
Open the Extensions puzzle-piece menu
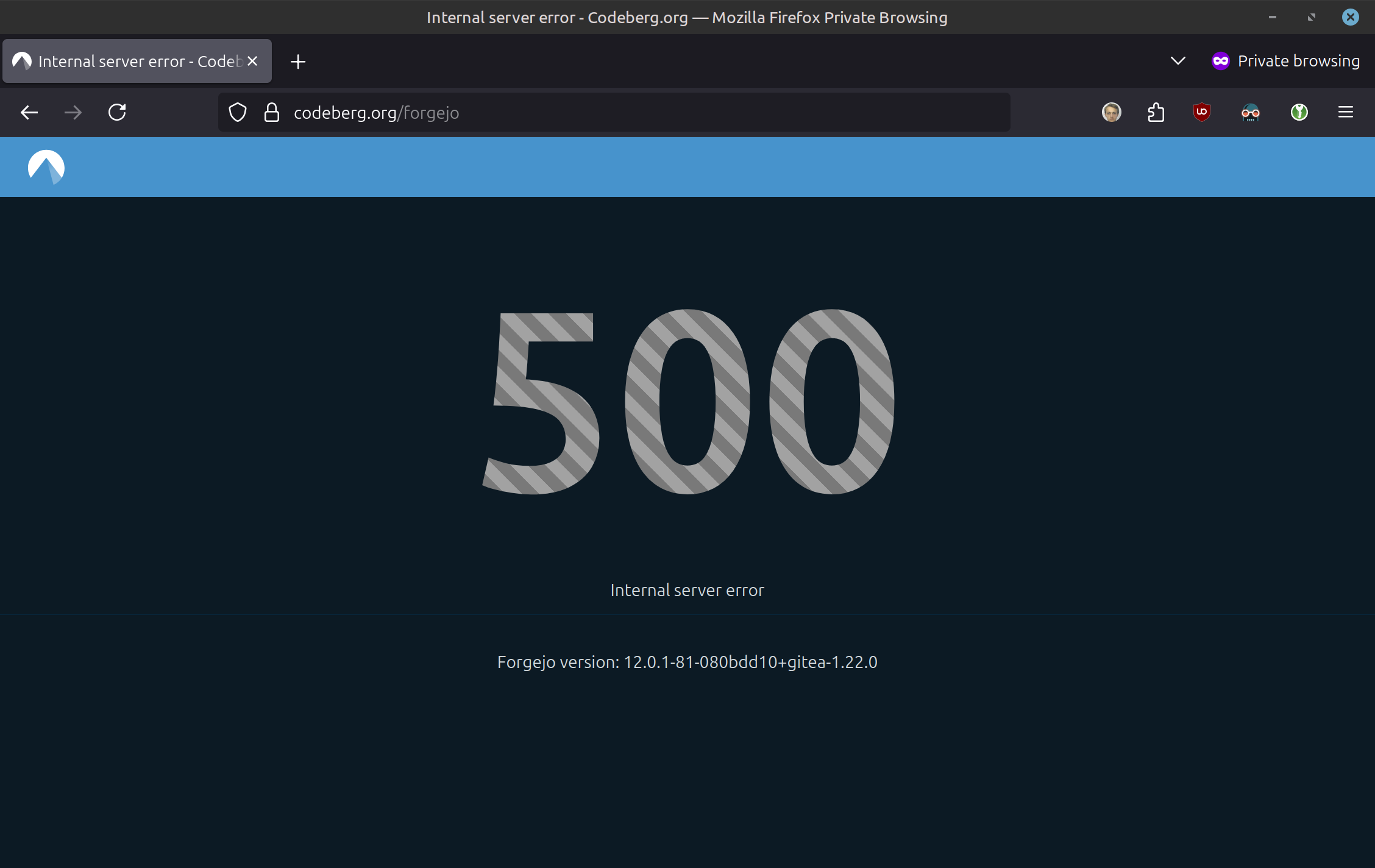click(1156, 112)
